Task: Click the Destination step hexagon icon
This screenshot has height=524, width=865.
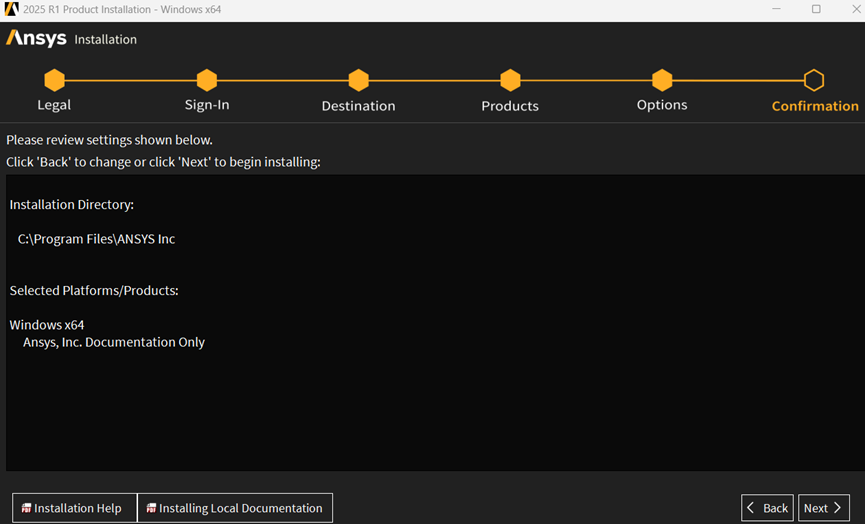Action: click(x=359, y=81)
